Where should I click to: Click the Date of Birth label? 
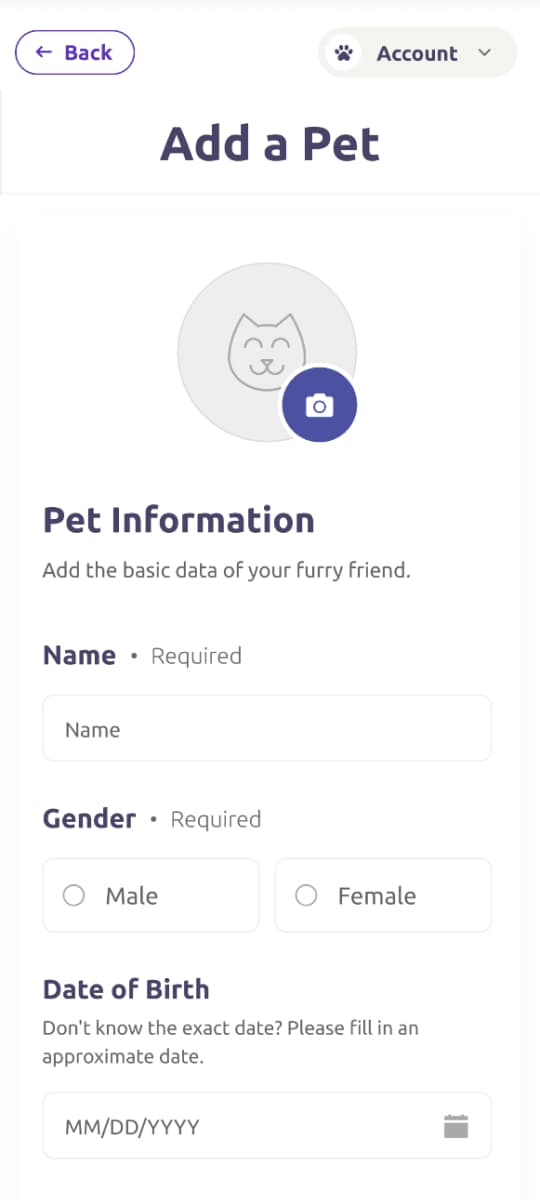click(x=126, y=989)
